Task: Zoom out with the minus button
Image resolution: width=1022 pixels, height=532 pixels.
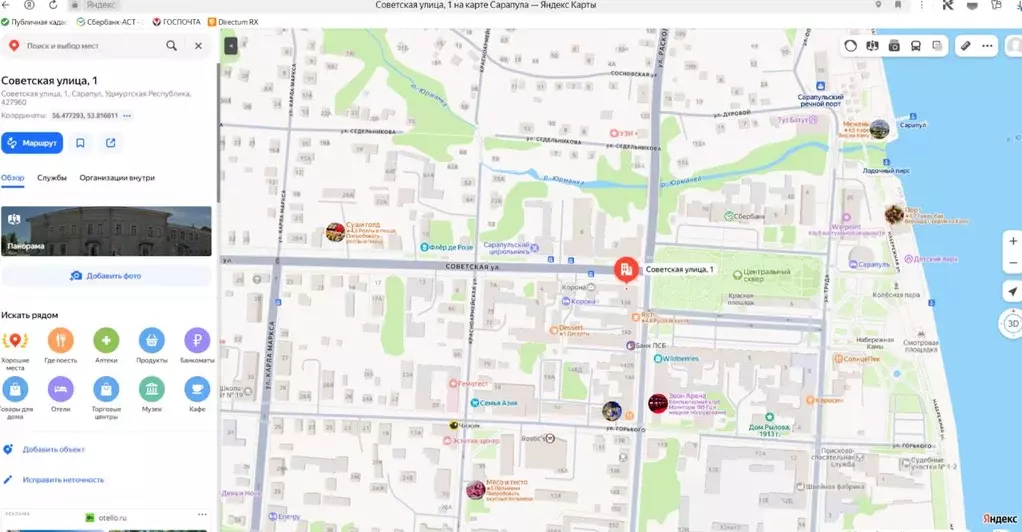Action: pyautogui.click(x=1013, y=263)
